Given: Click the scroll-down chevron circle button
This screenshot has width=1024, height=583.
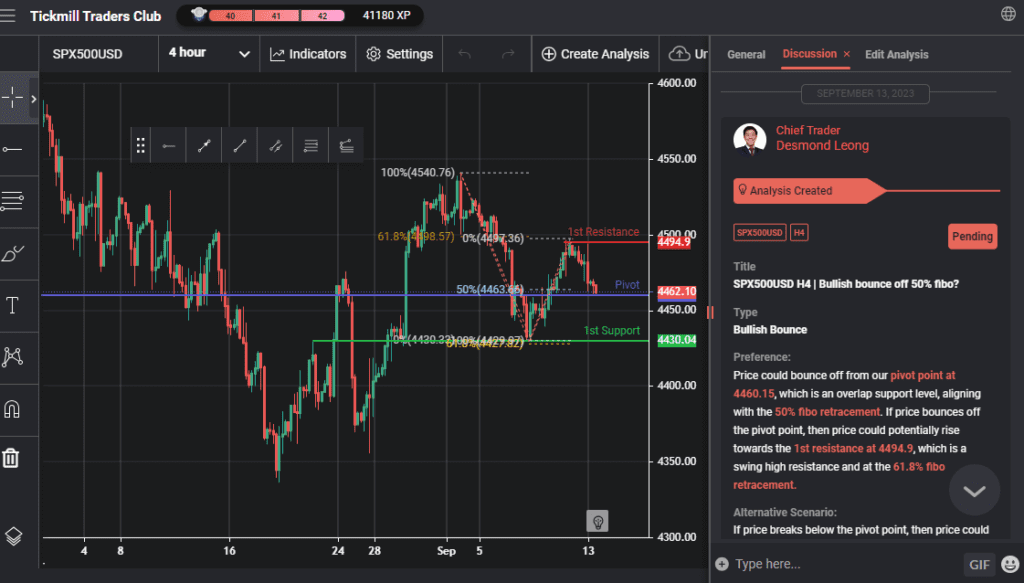Looking at the screenshot, I should (x=974, y=490).
